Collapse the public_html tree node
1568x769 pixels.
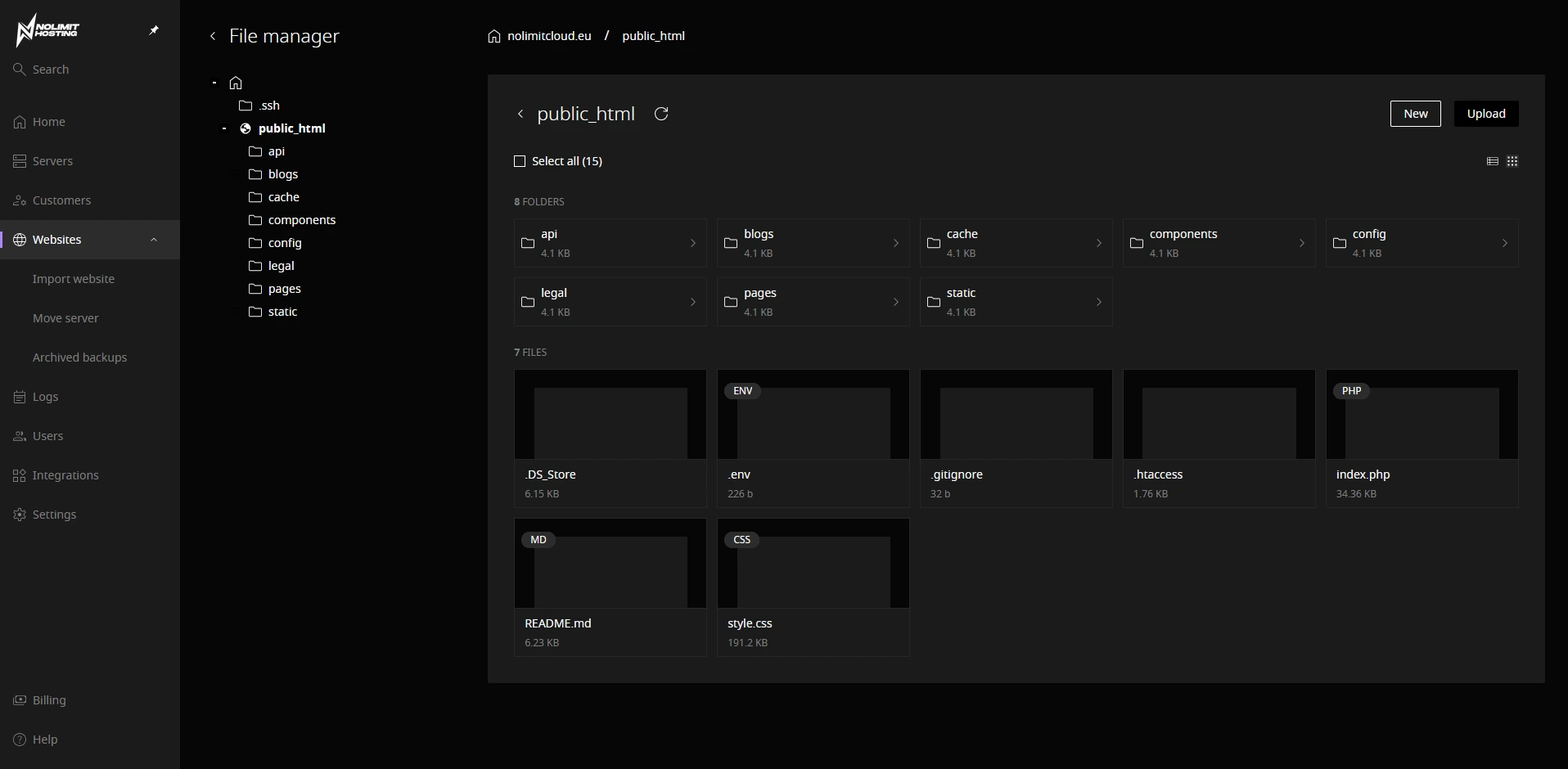pyautogui.click(x=224, y=128)
